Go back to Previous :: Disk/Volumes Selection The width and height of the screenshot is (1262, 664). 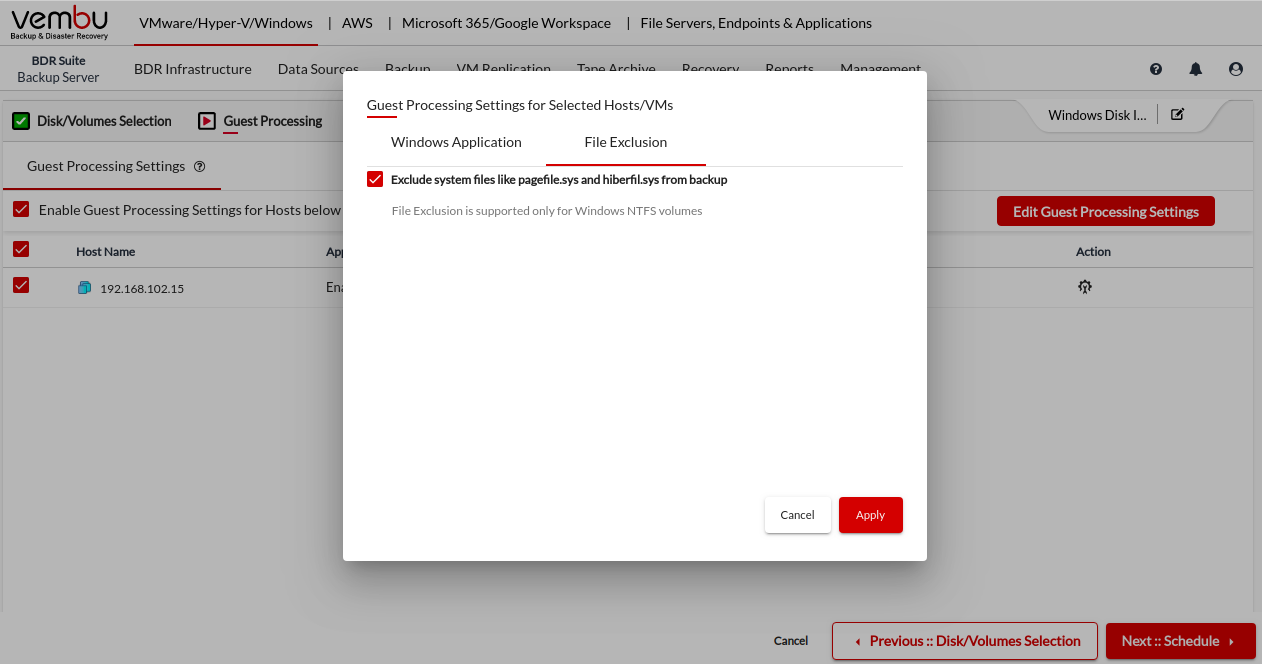[x=964, y=641]
